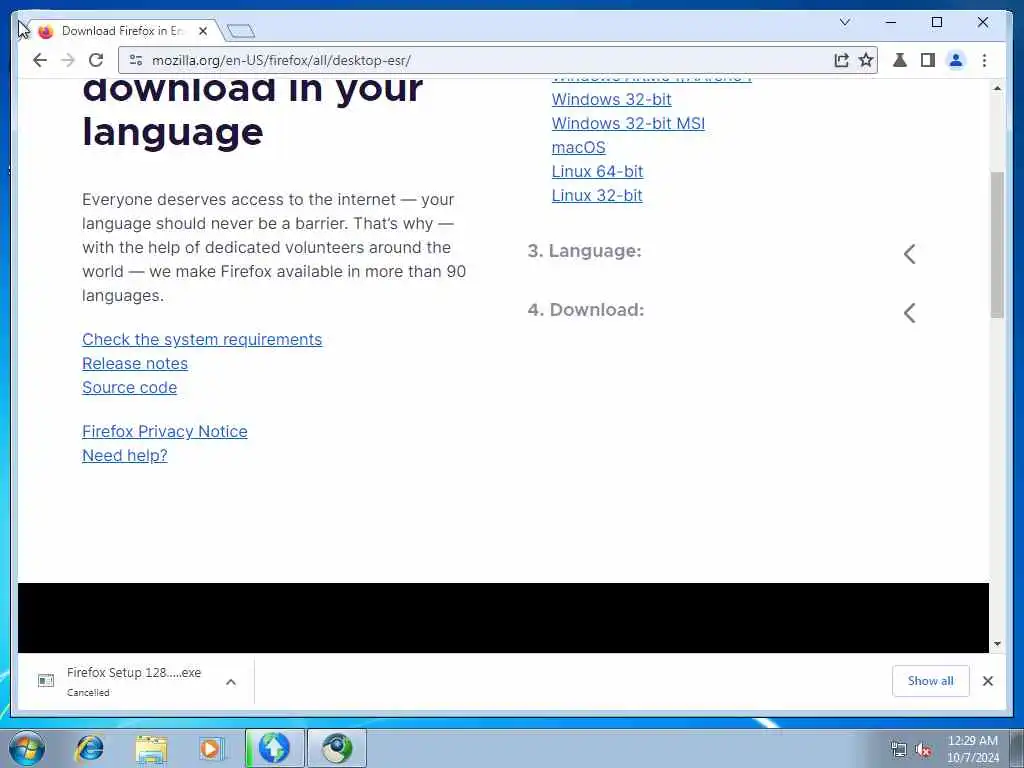
Task: Launch Internet Explorer from the taskbar
Action: tap(89, 748)
